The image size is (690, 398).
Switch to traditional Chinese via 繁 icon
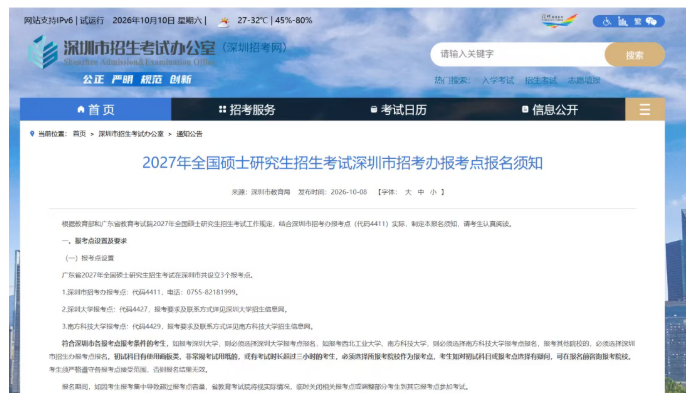coord(637,21)
